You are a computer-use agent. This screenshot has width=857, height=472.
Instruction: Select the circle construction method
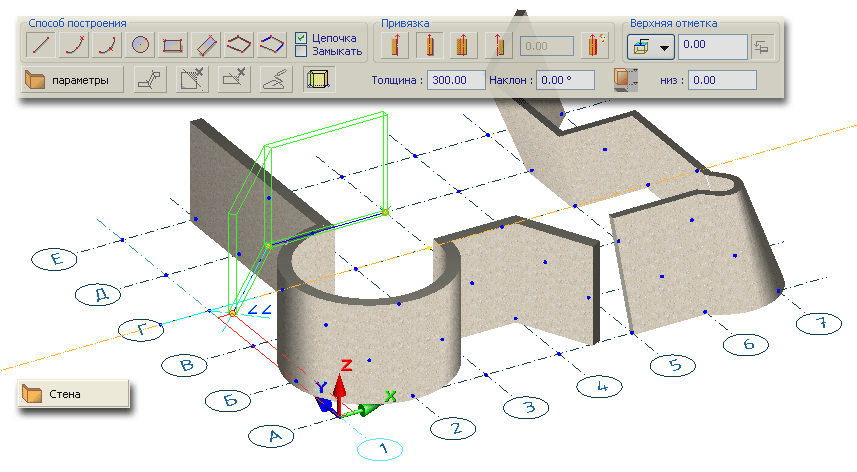point(141,44)
